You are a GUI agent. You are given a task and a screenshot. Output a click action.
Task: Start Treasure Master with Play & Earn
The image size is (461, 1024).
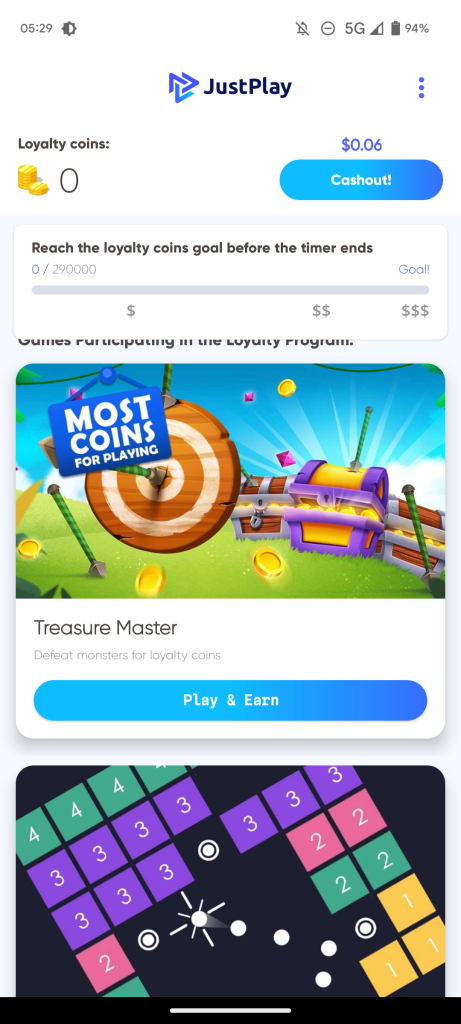pyautogui.click(x=230, y=700)
